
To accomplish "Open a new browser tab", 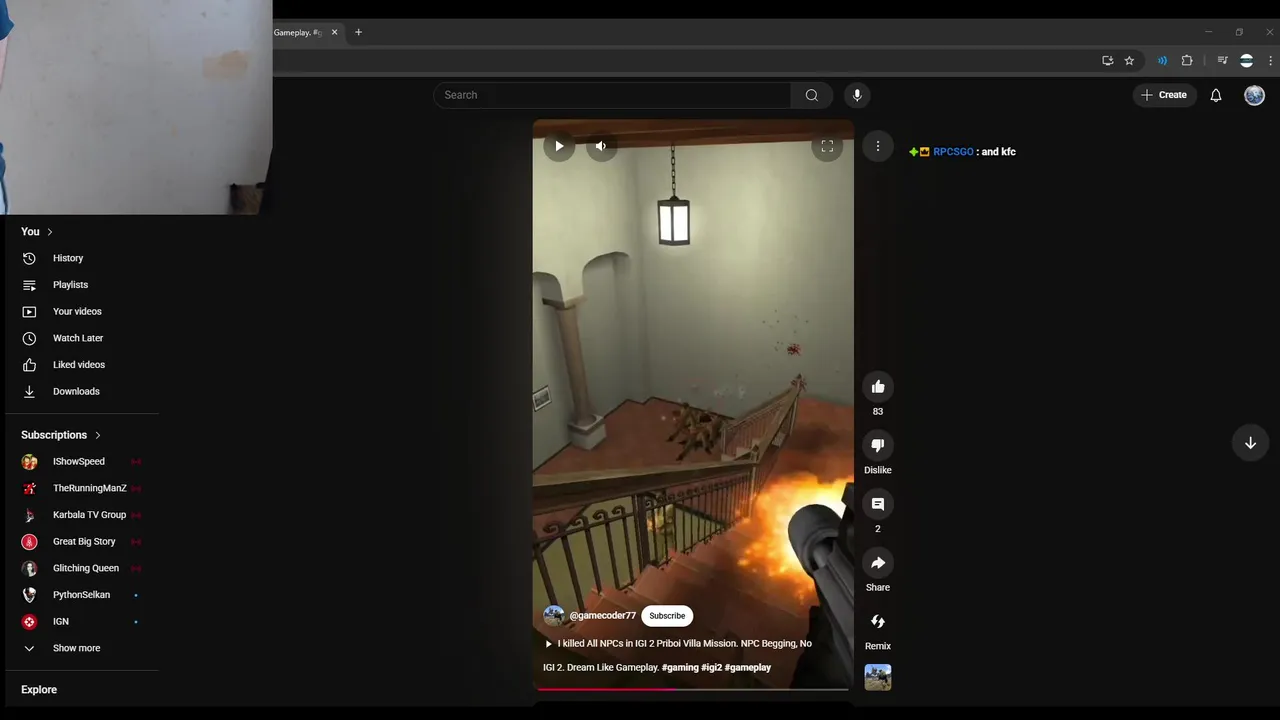I will [x=358, y=32].
